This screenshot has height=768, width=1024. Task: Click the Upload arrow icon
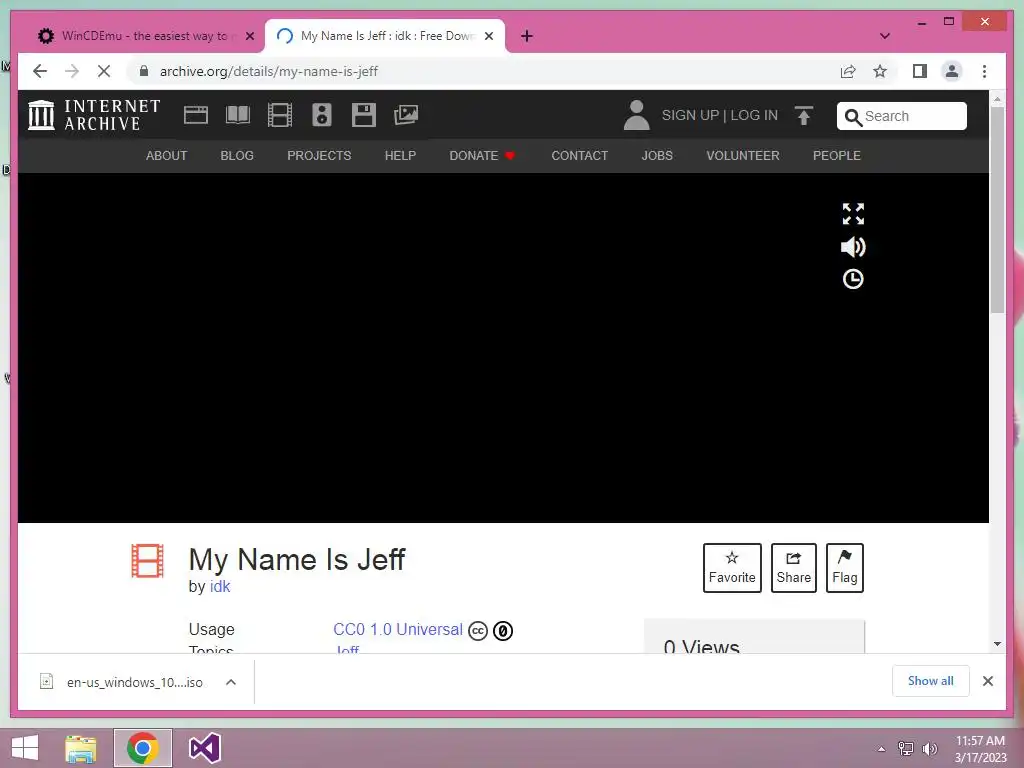(x=804, y=116)
